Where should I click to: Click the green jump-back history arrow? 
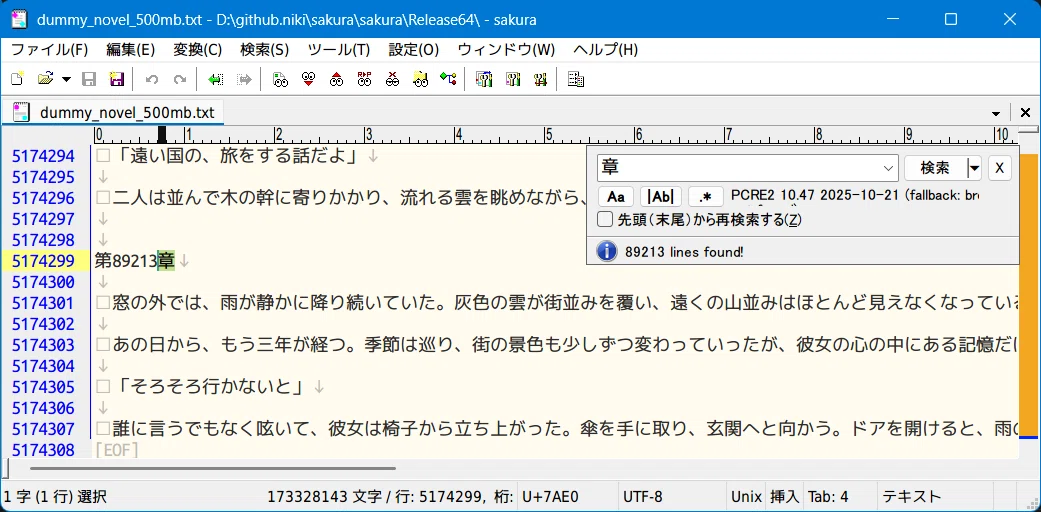coord(216,80)
